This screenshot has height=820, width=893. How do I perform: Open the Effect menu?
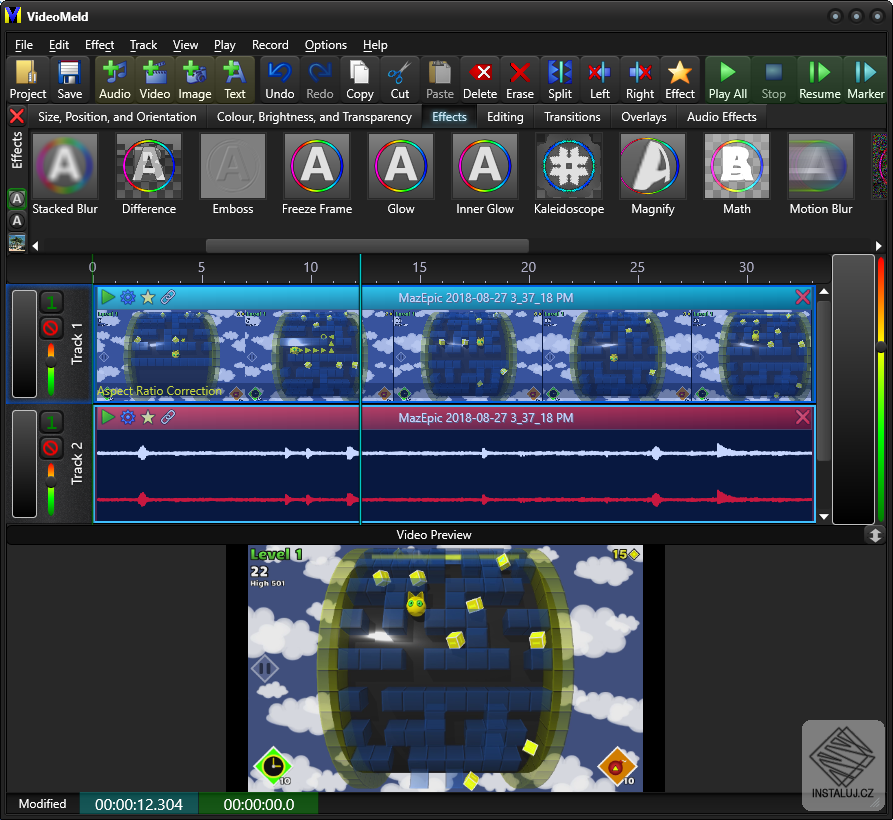pyautogui.click(x=99, y=45)
